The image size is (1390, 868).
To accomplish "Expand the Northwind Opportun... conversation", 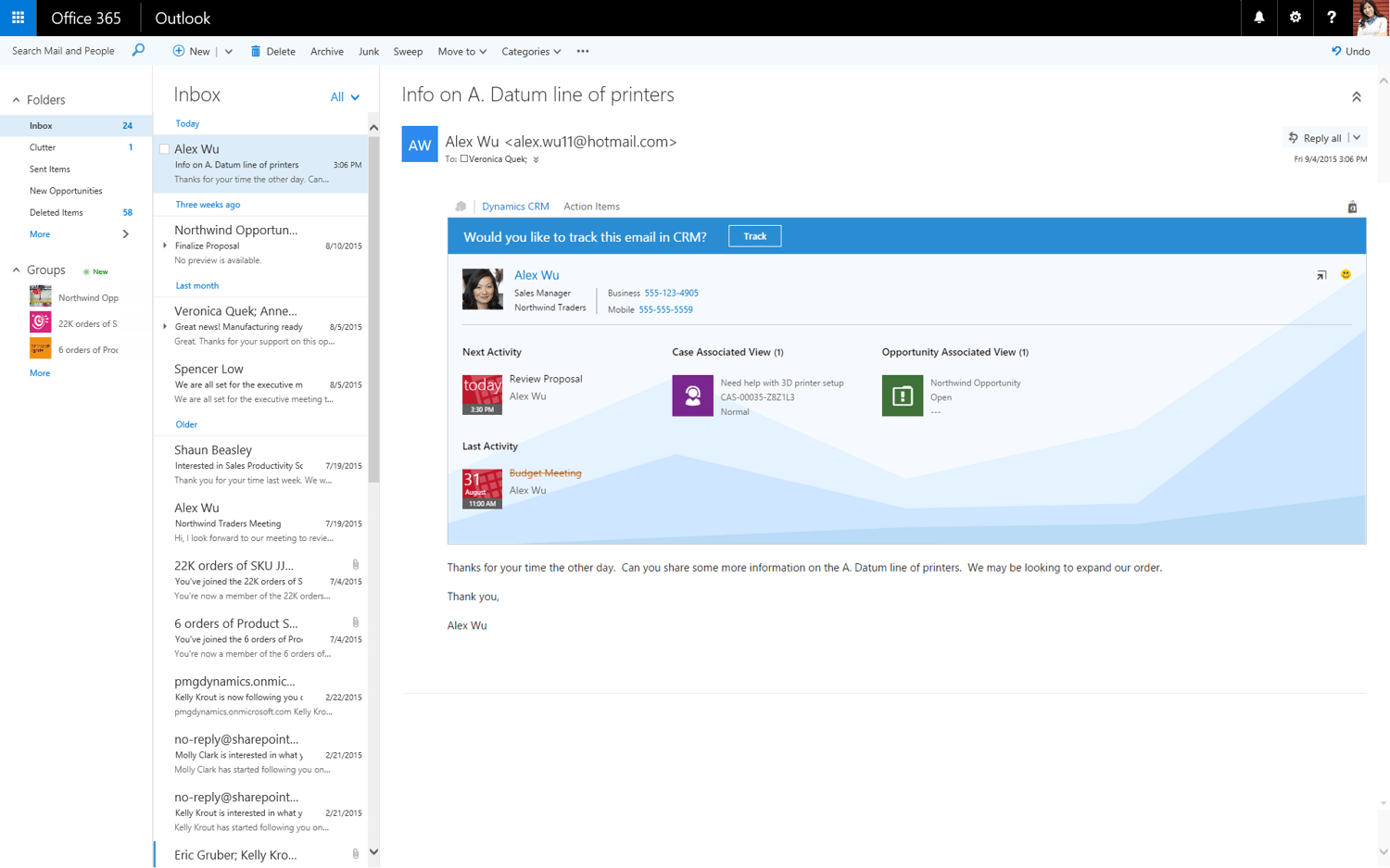I will coord(165,245).
